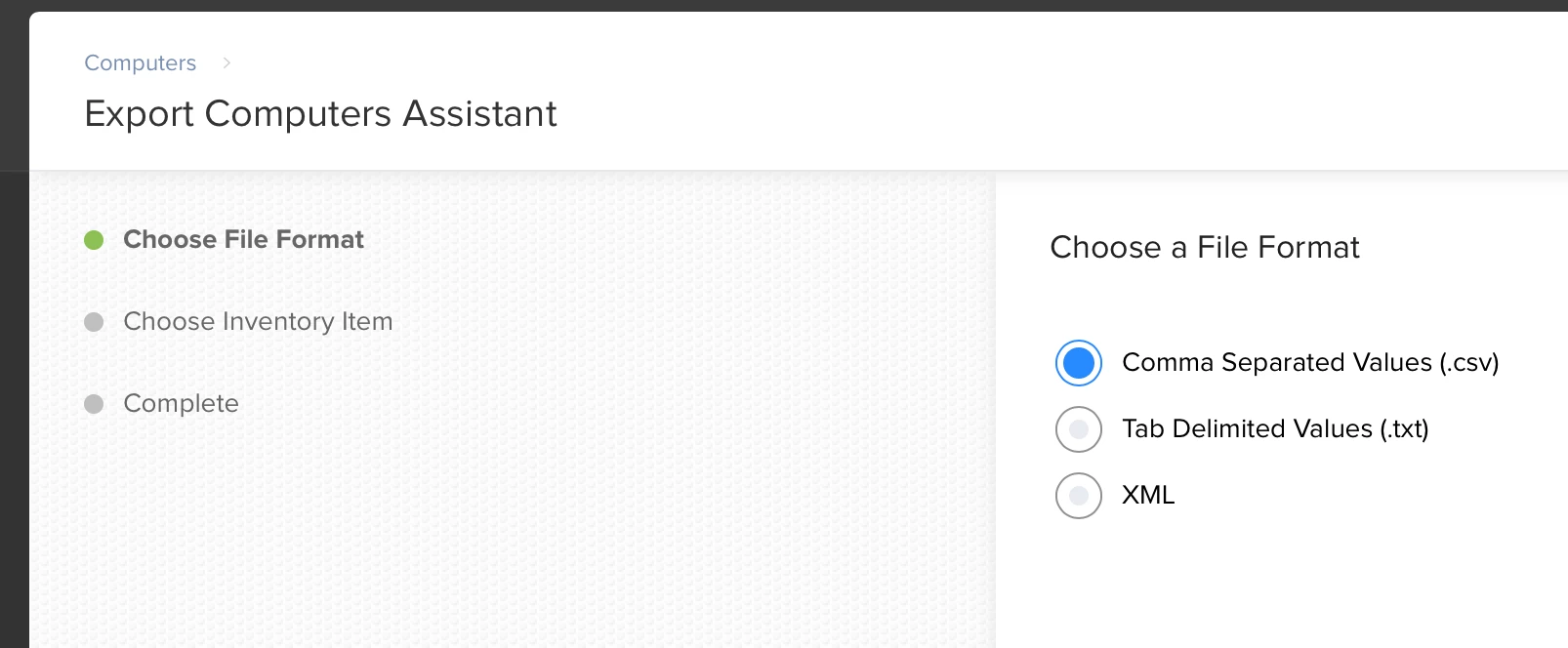This screenshot has height=648, width=1568.
Task: Click the gray dot beside Choose Inventory Item
Action: (x=94, y=322)
